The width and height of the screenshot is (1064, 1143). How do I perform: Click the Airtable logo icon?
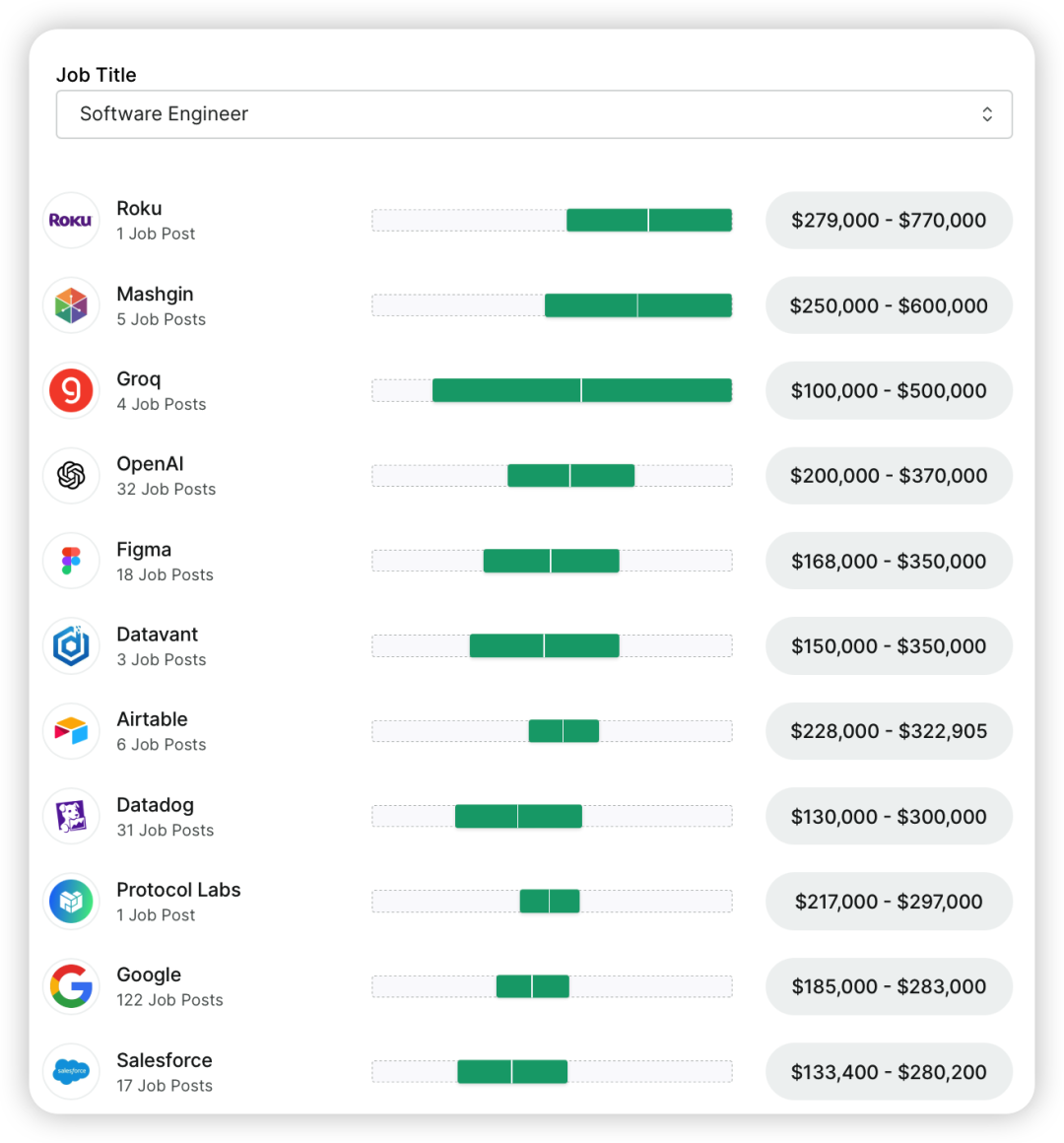(x=71, y=731)
